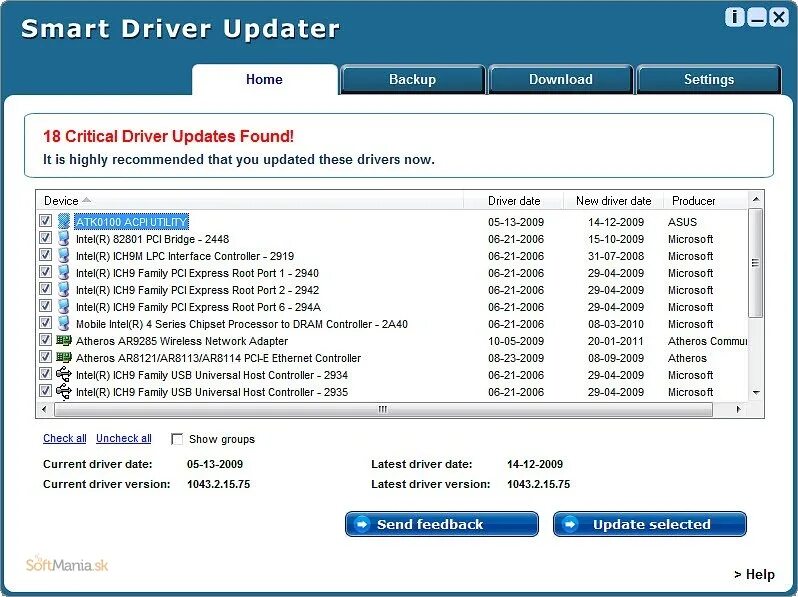Toggle checkbox for PCI Express Root Port 6

(x=45, y=306)
